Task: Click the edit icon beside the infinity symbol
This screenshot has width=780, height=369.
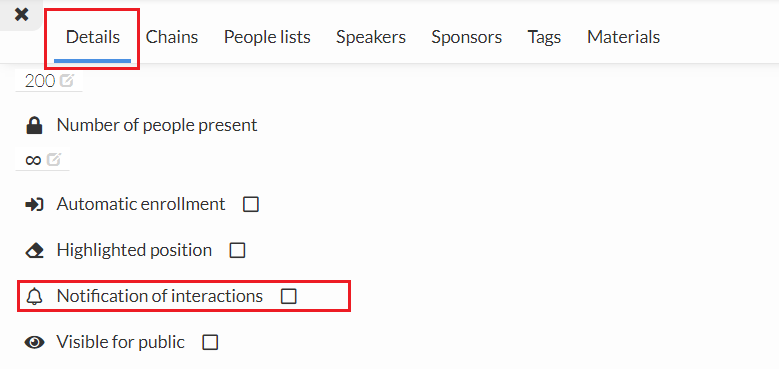Action: [x=54, y=160]
